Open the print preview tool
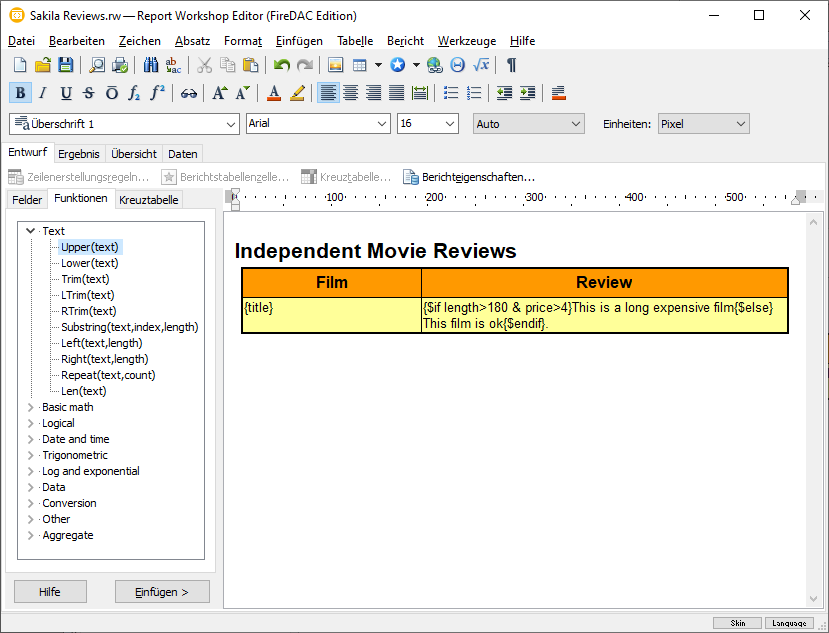829x633 pixels. (97, 65)
